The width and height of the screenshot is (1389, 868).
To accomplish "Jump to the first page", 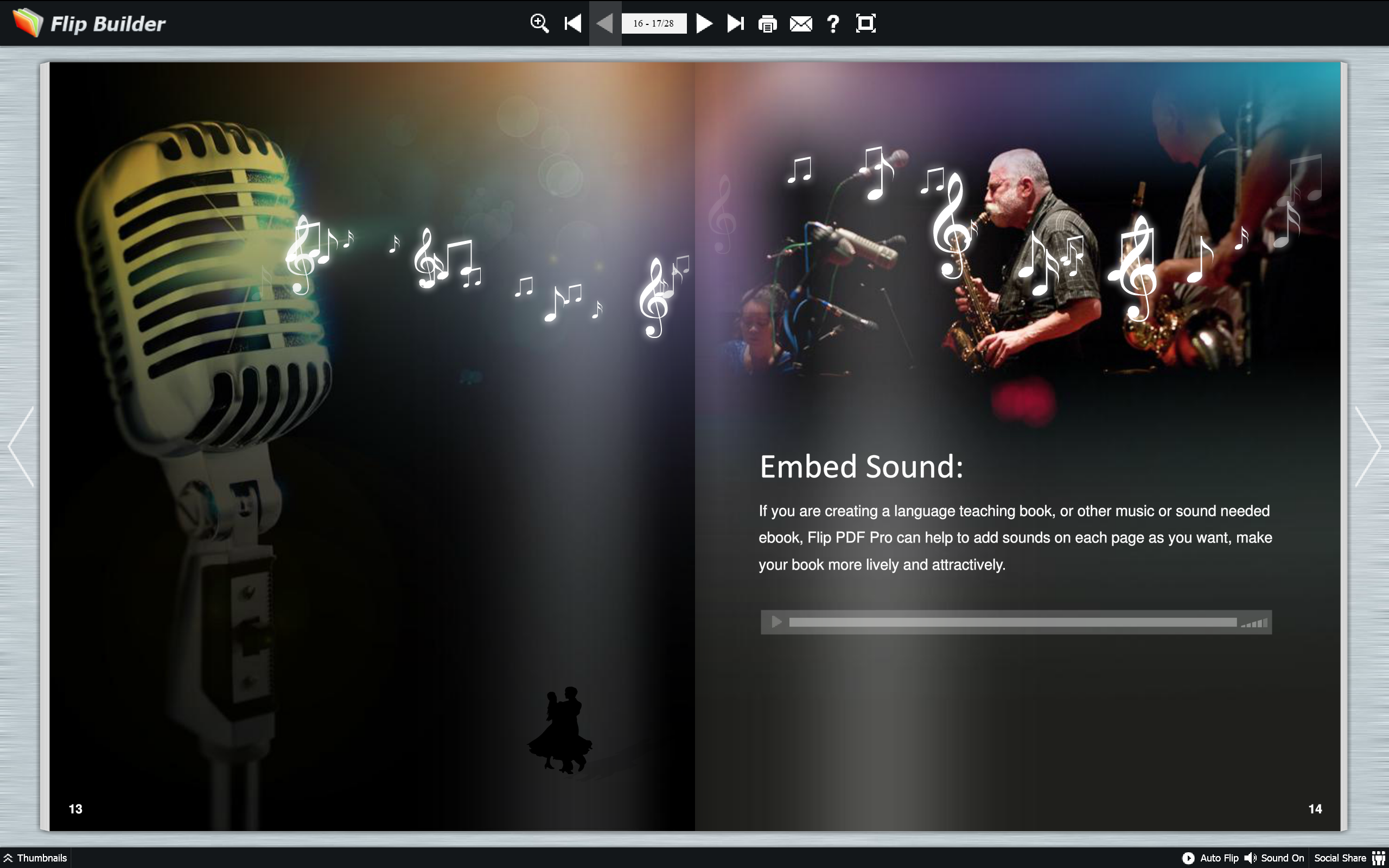I will 572,23.
